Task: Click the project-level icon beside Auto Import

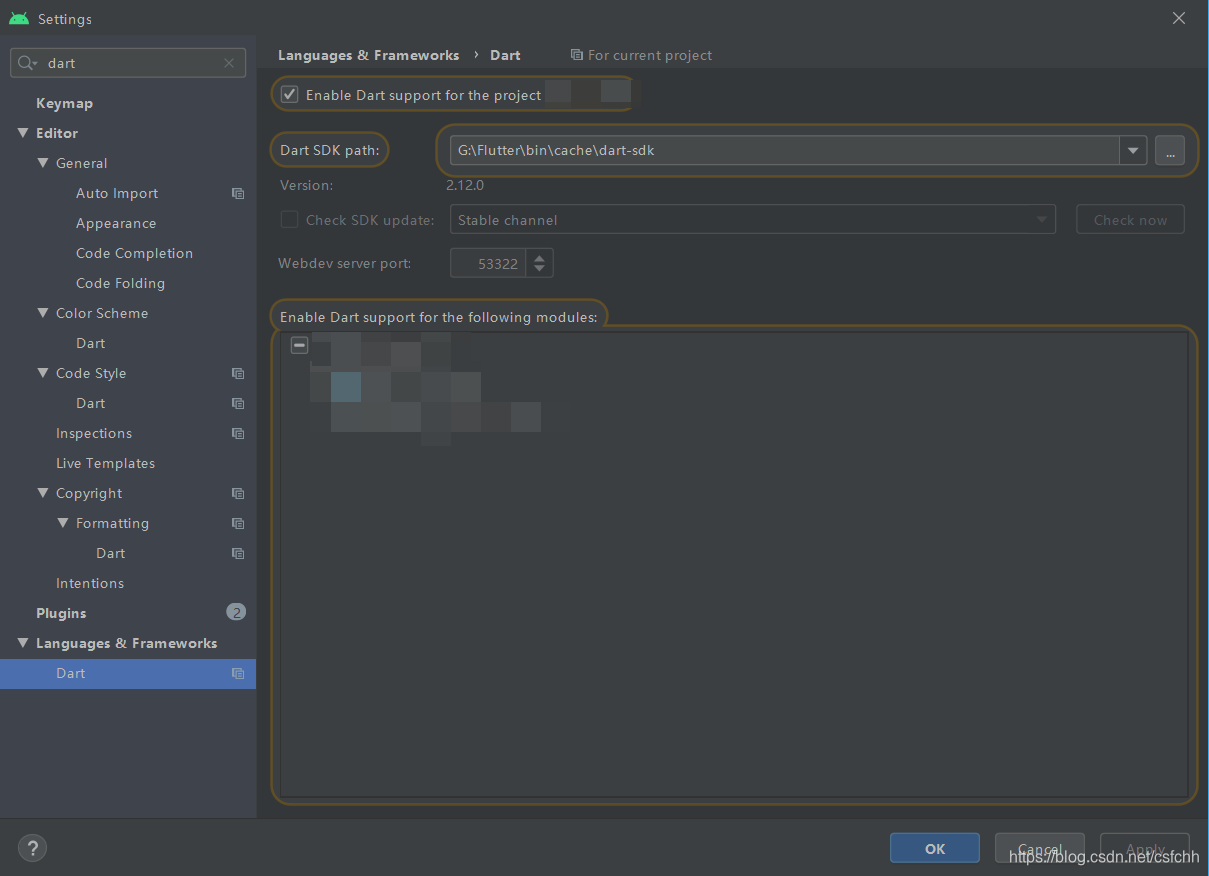Action: [238, 193]
